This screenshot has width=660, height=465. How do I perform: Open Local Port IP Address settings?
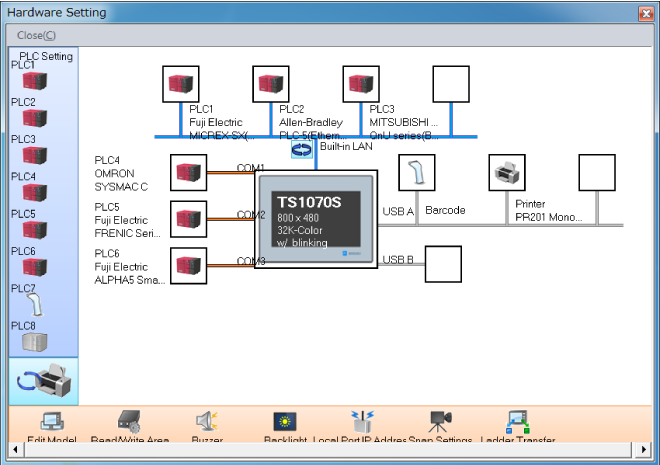361,423
